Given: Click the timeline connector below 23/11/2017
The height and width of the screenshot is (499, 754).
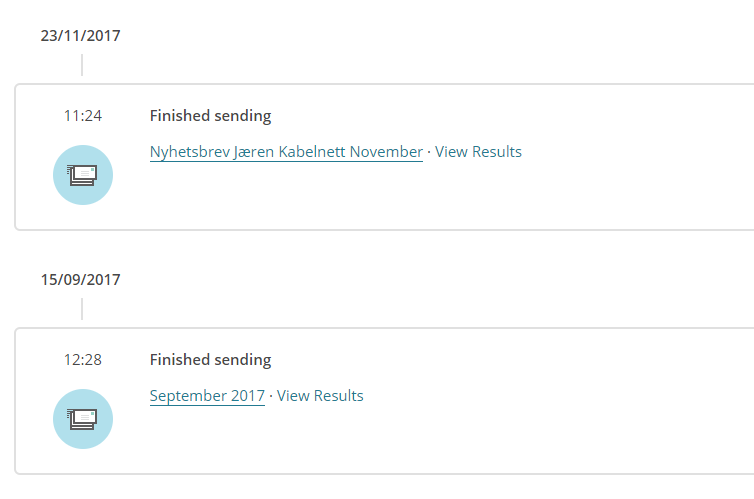Looking at the screenshot, I should point(82,65).
